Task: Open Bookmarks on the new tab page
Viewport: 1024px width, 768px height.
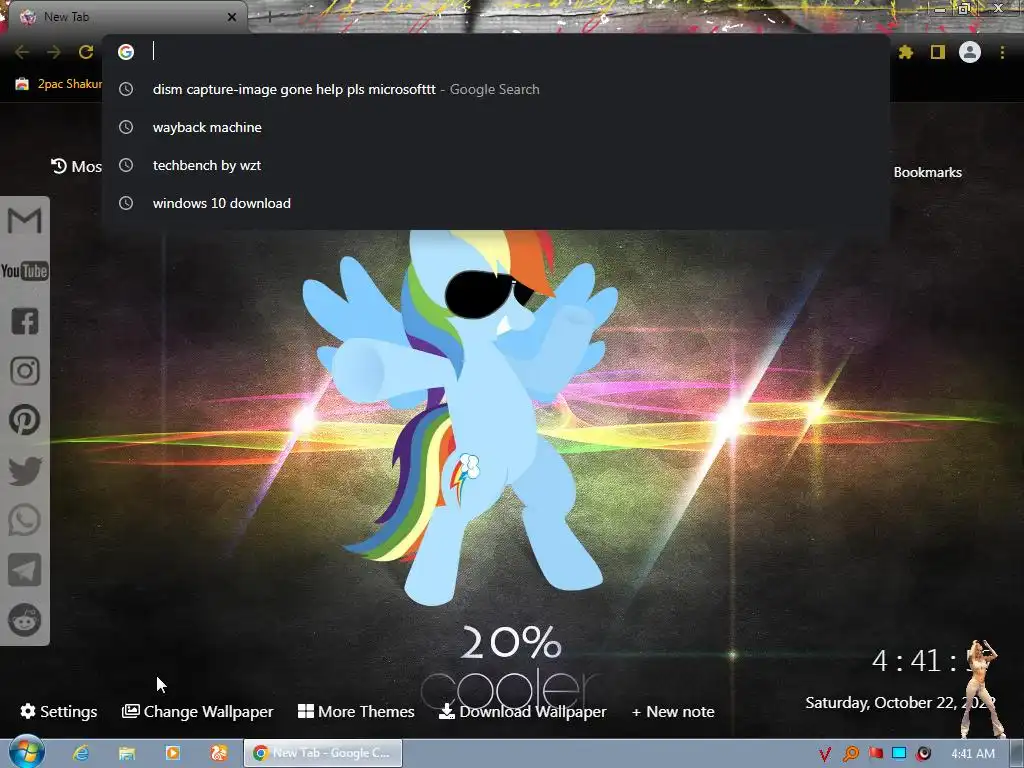Action: [x=927, y=172]
